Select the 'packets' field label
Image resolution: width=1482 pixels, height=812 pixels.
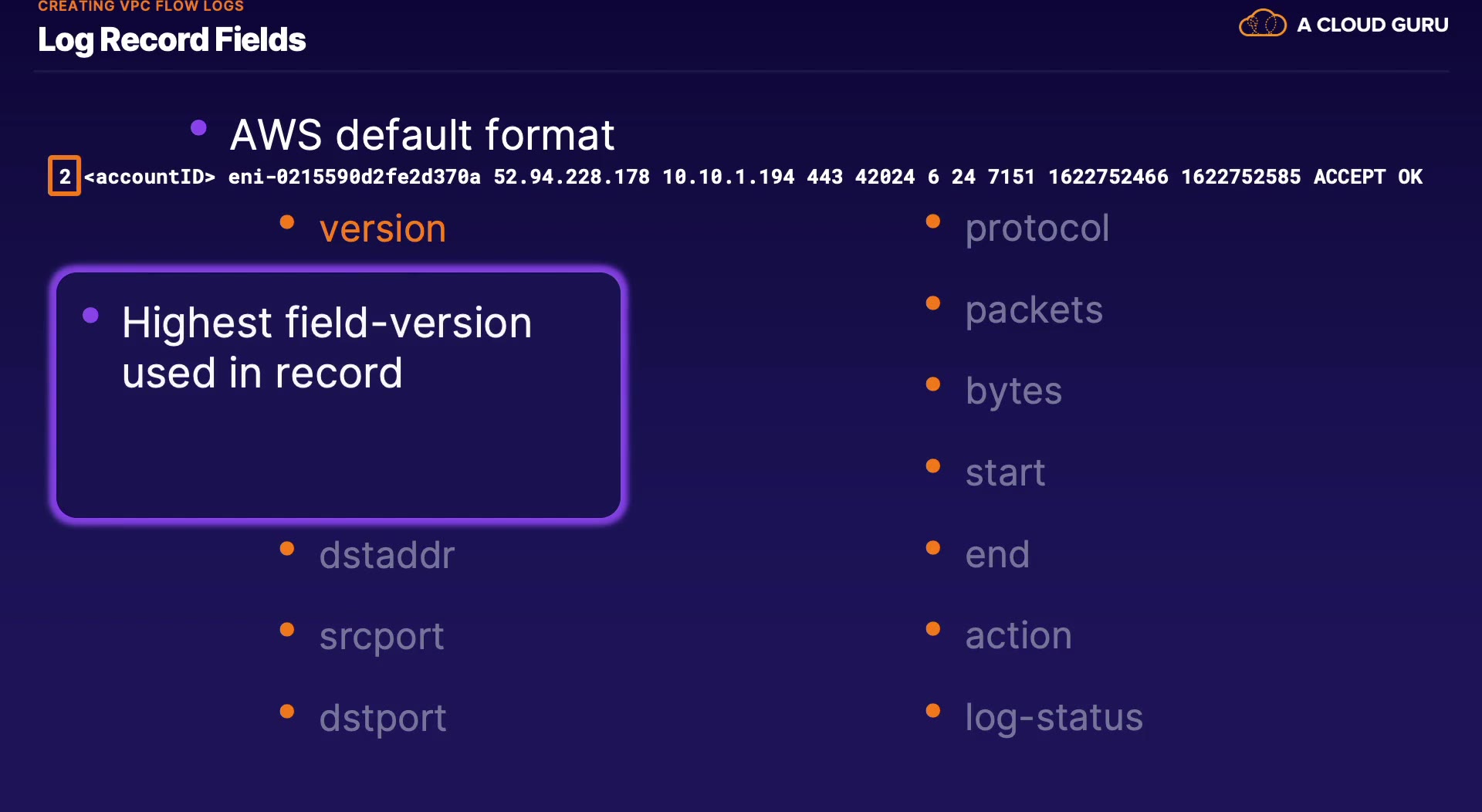click(x=1034, y=310)
